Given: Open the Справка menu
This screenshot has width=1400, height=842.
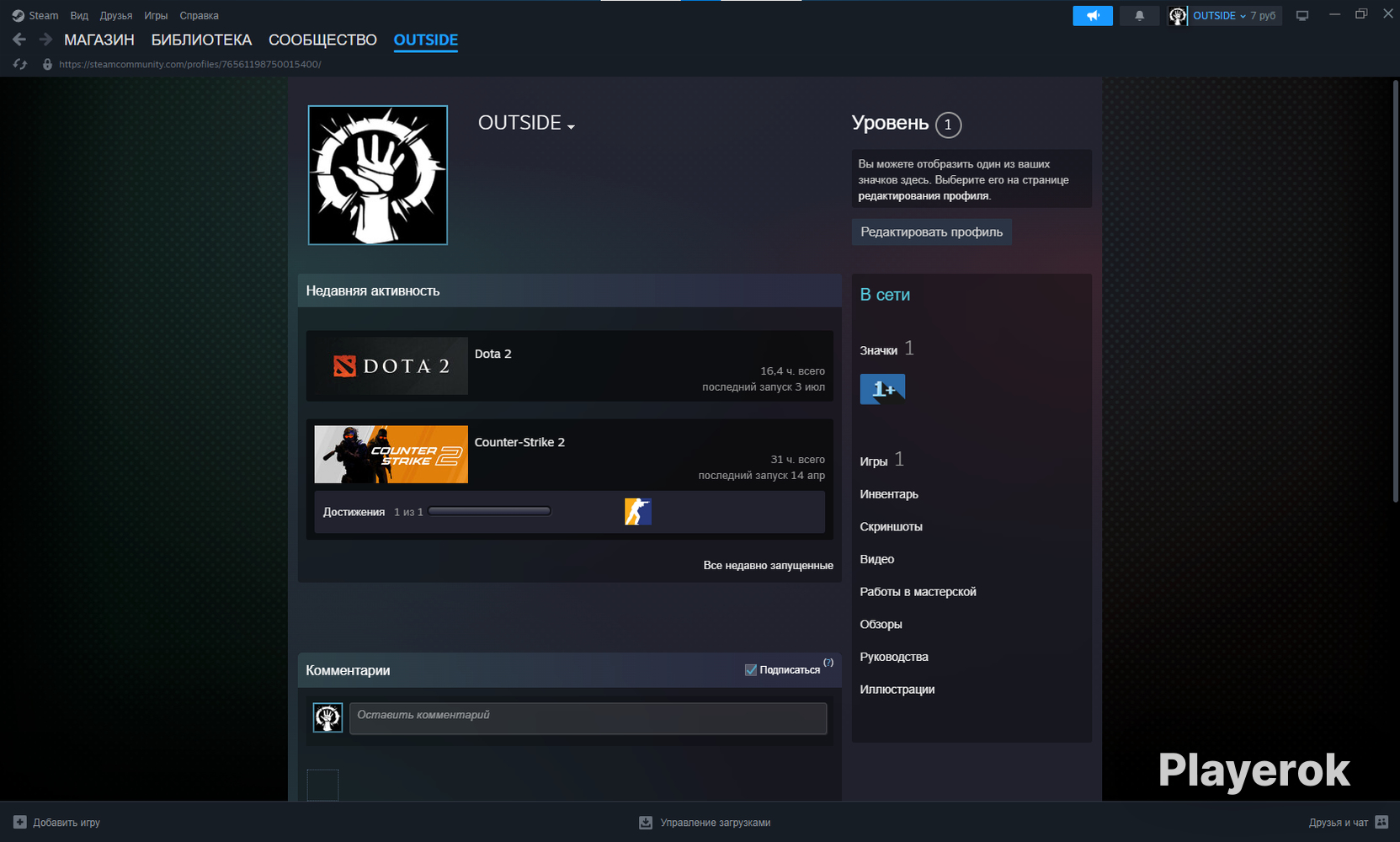Looking at the screenshot, I should [x=199, y=16].
